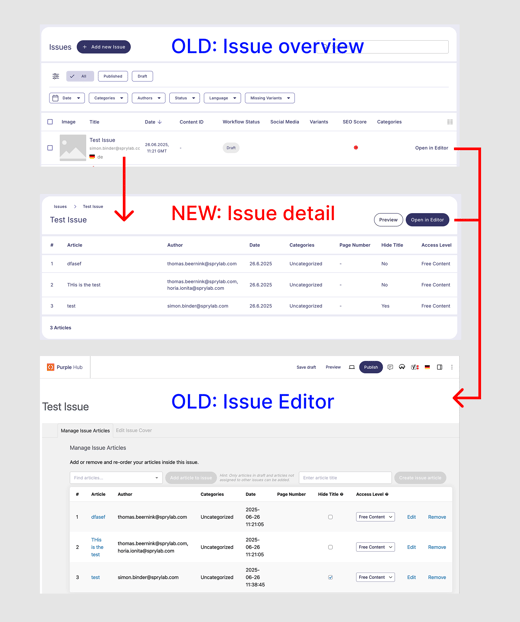520x622 pixels.
Task: Open the Authors filter dropdown
Action: pos(149,98)
